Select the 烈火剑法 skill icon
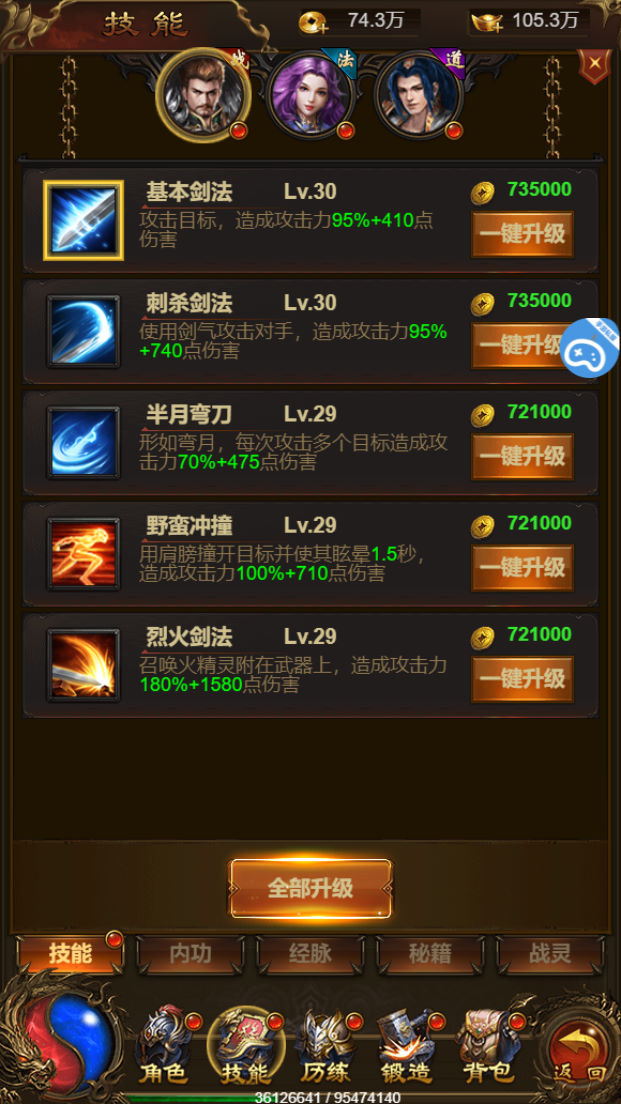The height and width of the screenshot is (1104, 621). coord(83,665)
